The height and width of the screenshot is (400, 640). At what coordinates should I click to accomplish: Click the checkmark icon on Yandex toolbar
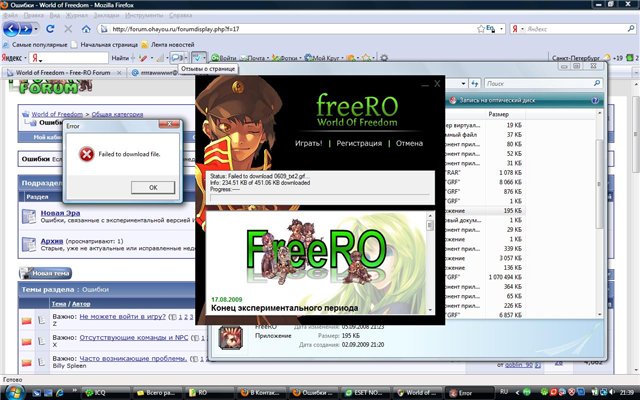click(x=197, y=58)
